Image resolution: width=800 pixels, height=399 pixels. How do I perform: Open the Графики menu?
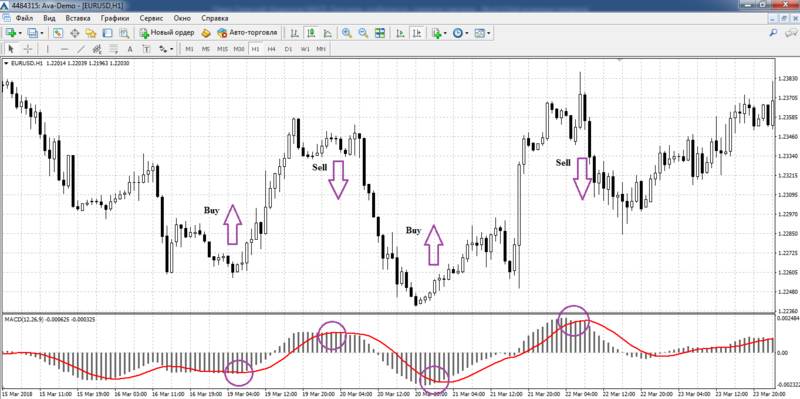coord(115,18)
